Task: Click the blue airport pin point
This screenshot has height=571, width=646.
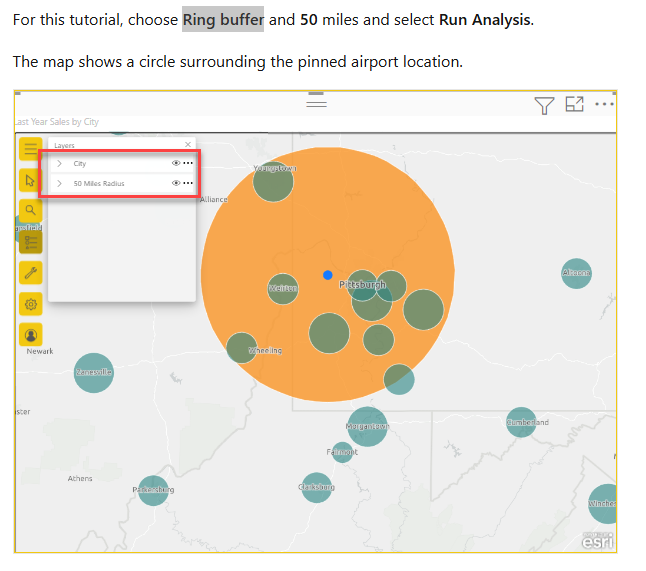Action: tap(328, 275)
